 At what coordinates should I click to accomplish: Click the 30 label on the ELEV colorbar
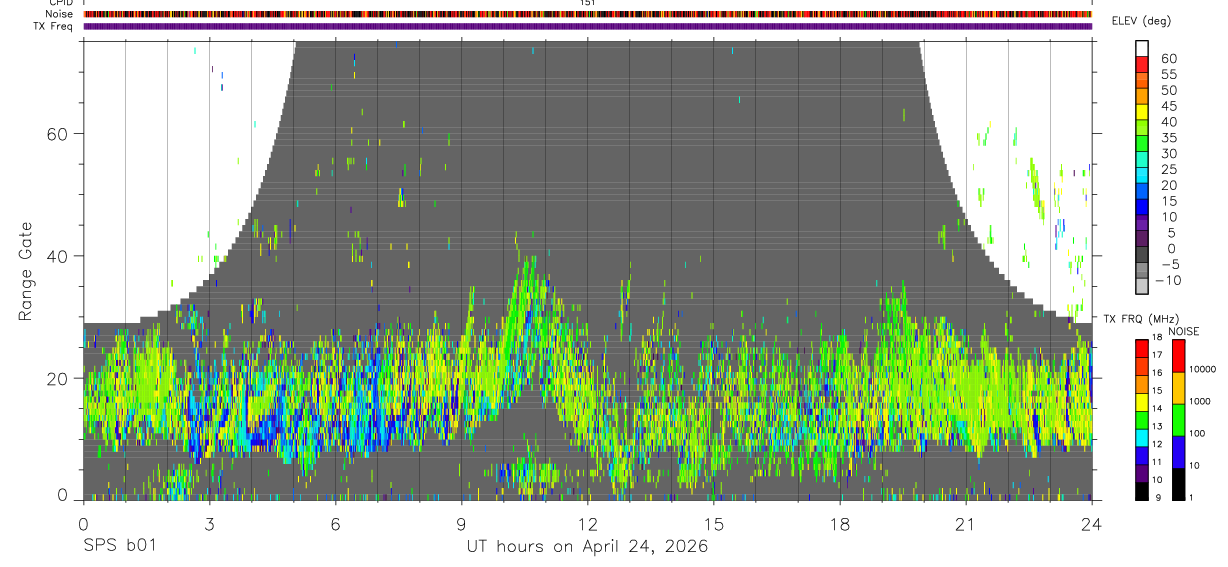[1168, 154]
